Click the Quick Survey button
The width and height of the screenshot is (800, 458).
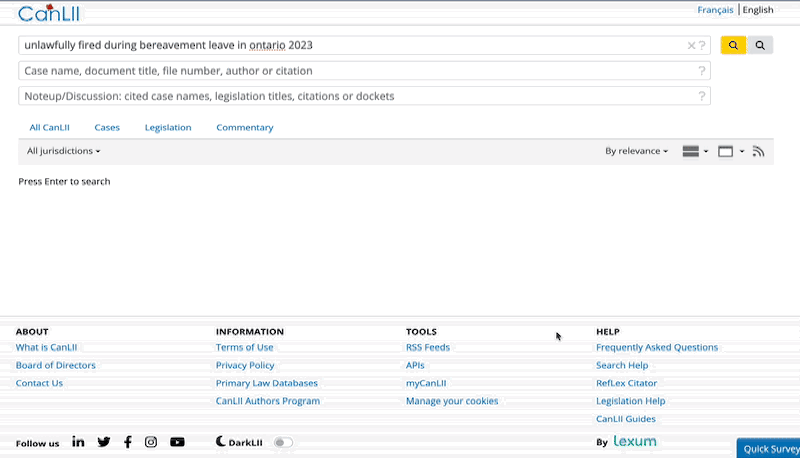(770, 449)
